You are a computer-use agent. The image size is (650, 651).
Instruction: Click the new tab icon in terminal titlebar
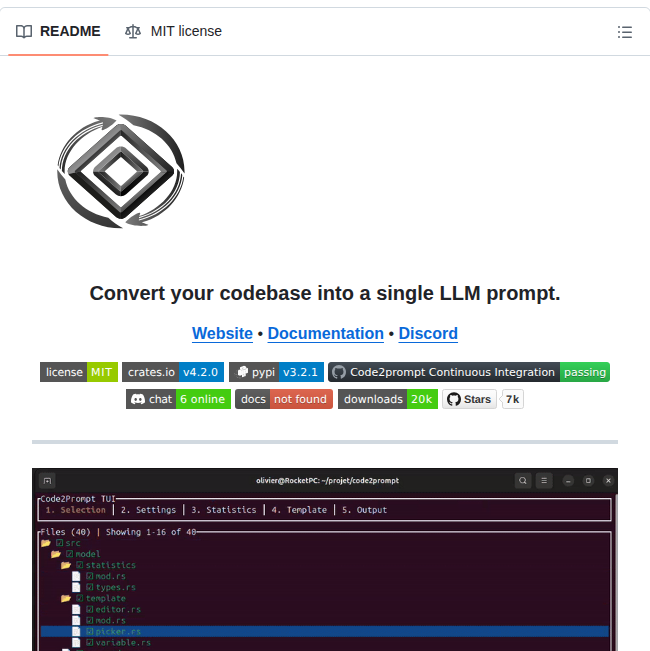tap(47, 481)
